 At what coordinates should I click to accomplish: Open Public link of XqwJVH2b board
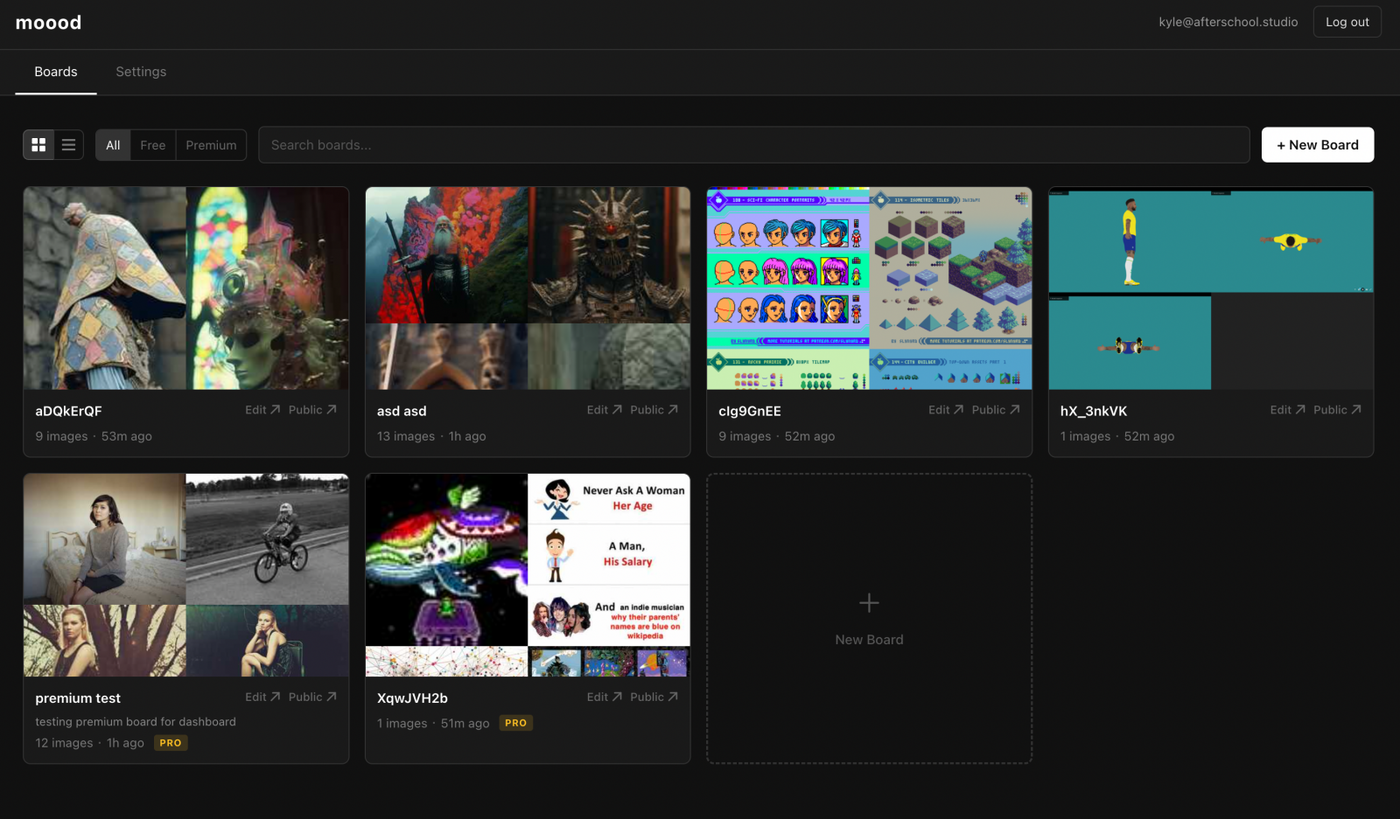[653, 697]
